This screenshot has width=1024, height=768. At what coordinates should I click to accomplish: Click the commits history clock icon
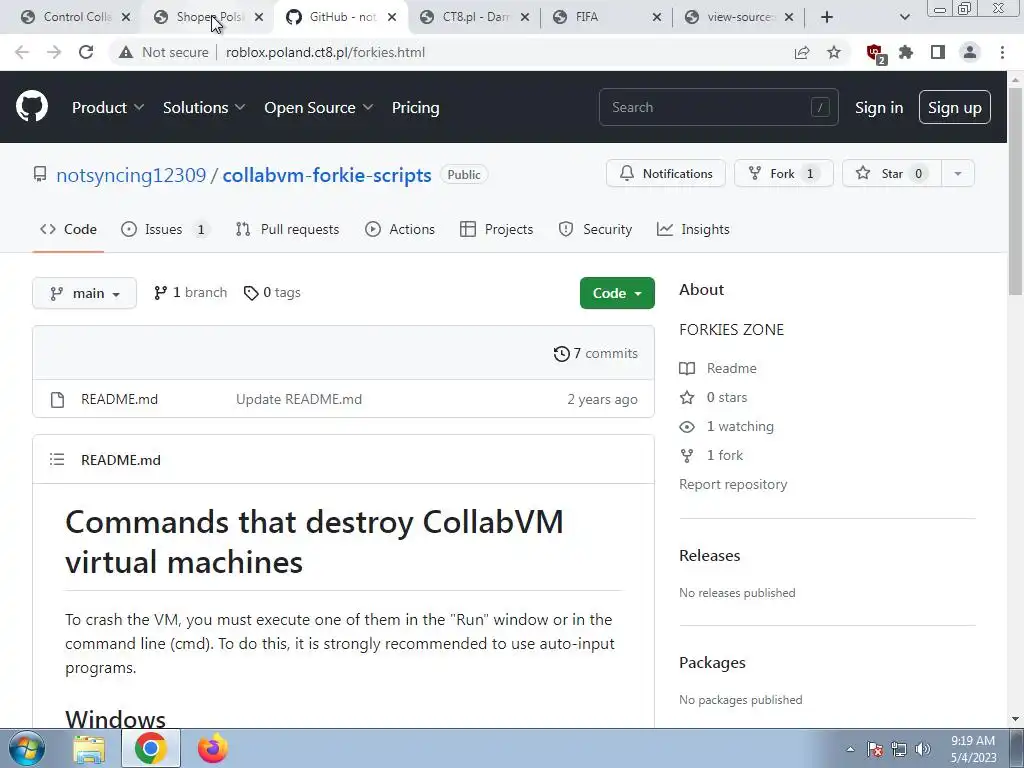pos(562,353)
